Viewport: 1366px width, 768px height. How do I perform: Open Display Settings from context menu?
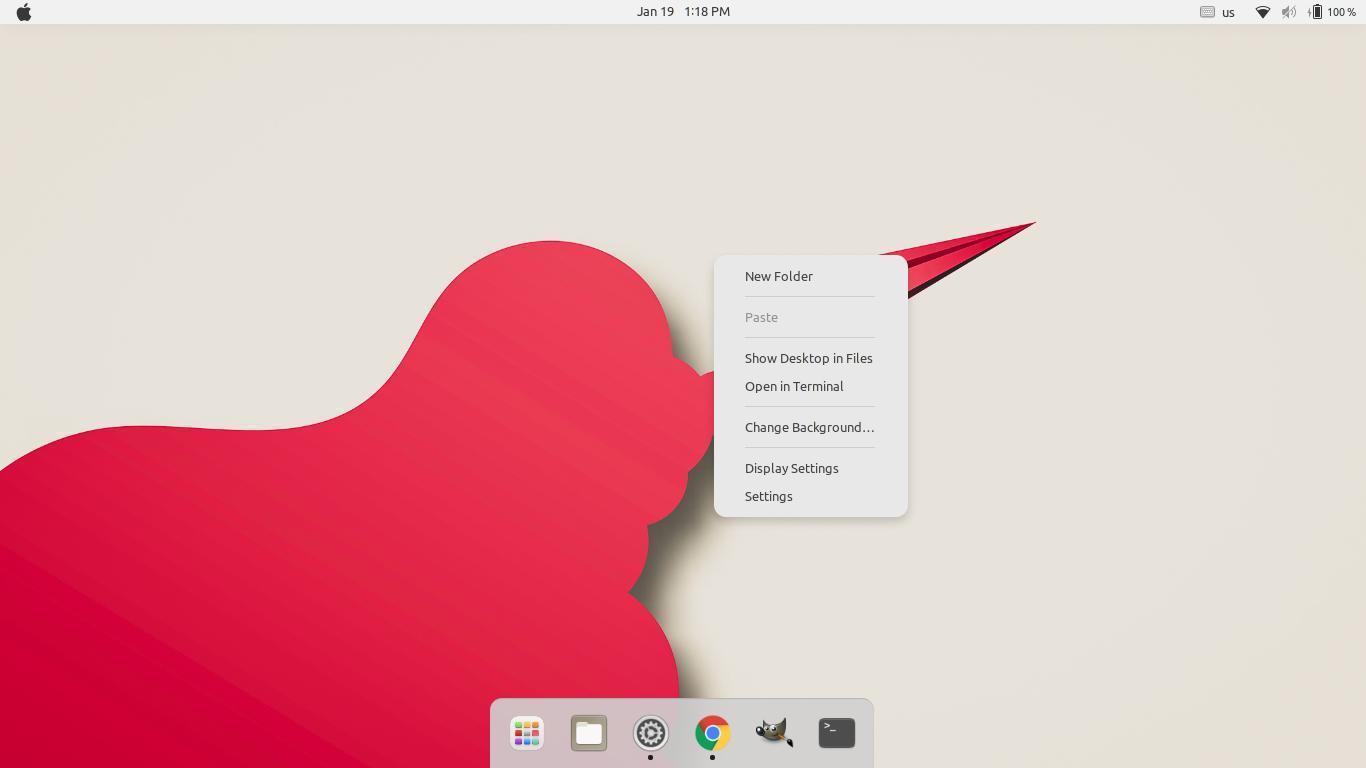[x=791, y=468]
